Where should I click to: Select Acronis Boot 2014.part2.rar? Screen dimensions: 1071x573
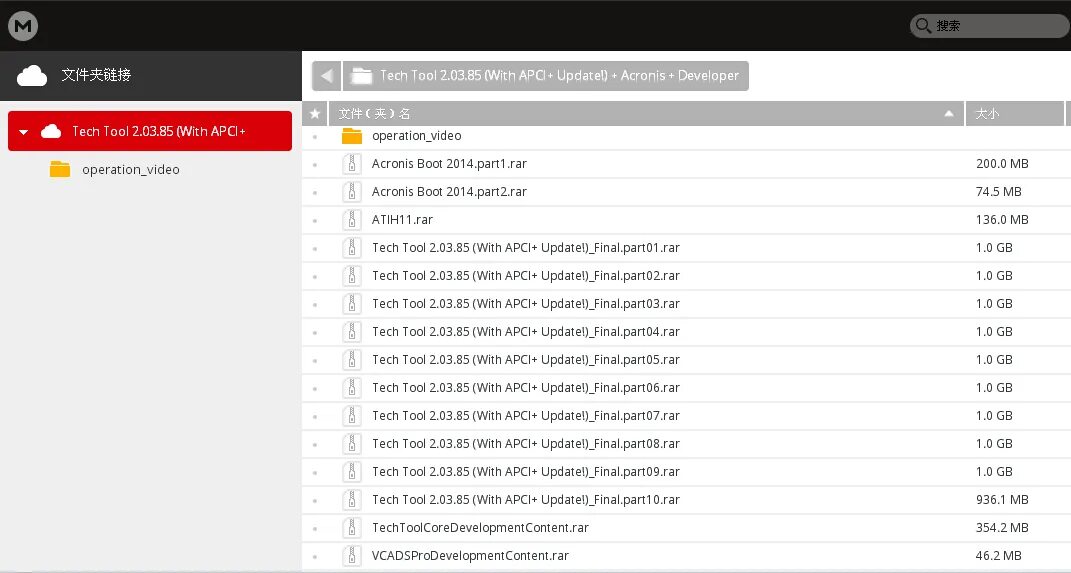(449, 192)
